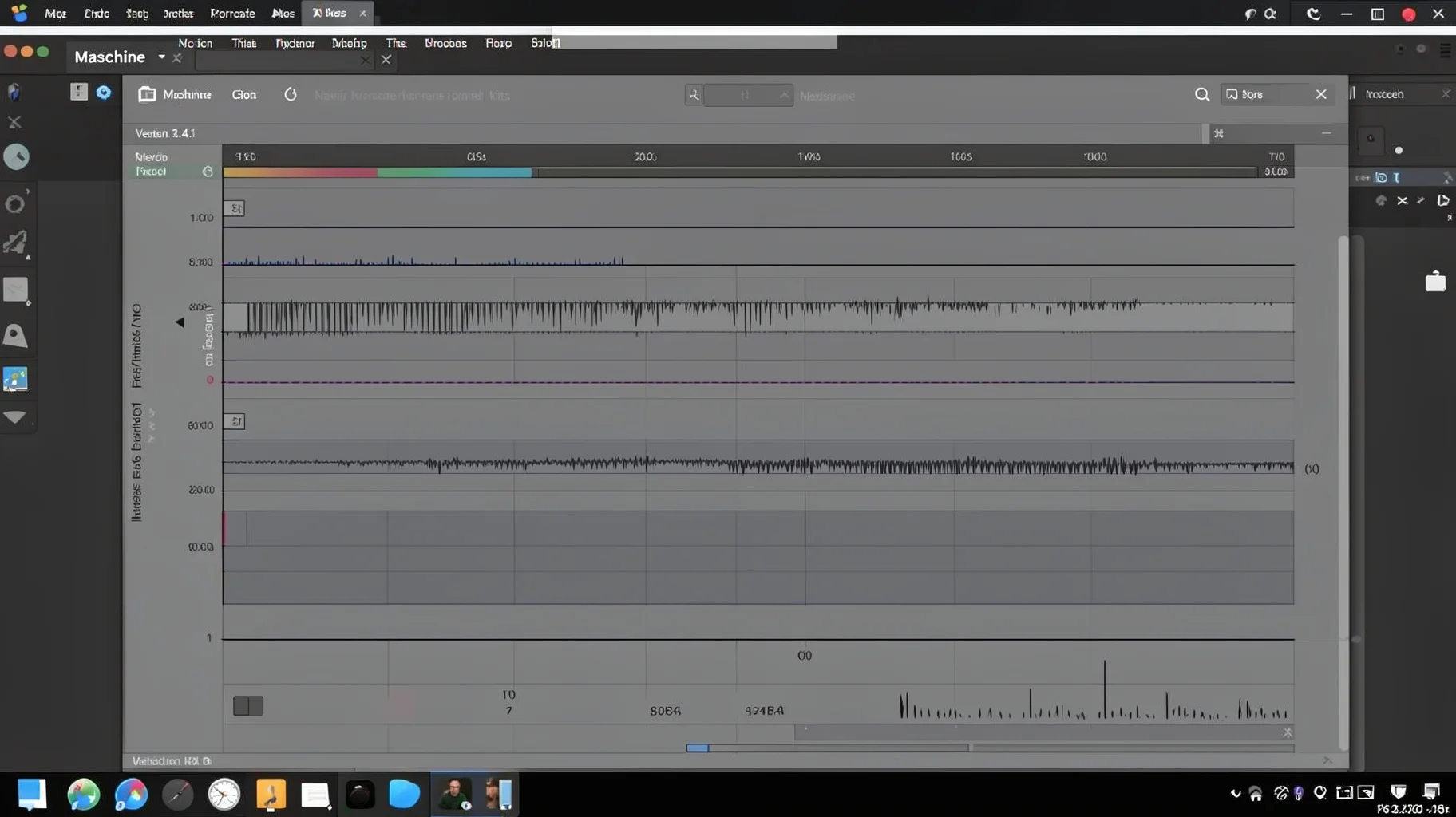The height and width of the screenshot is (817, 1456).
Task: Select the ring-shaped tool icon in left sidebar
Action: click(16, 203)
